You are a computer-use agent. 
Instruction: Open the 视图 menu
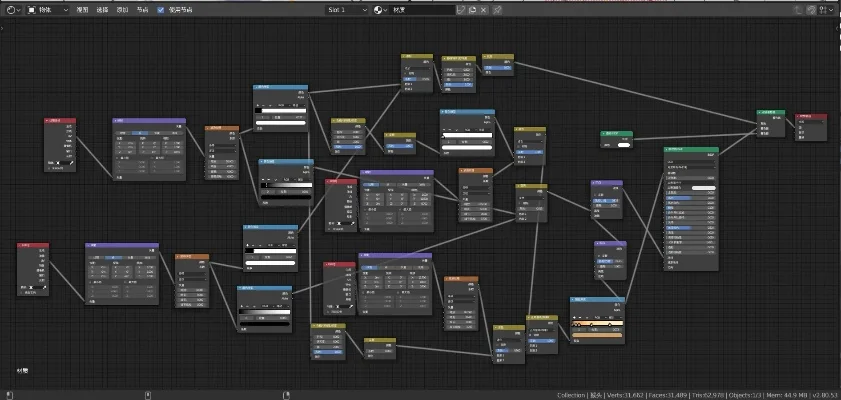[x=82, y=10]
